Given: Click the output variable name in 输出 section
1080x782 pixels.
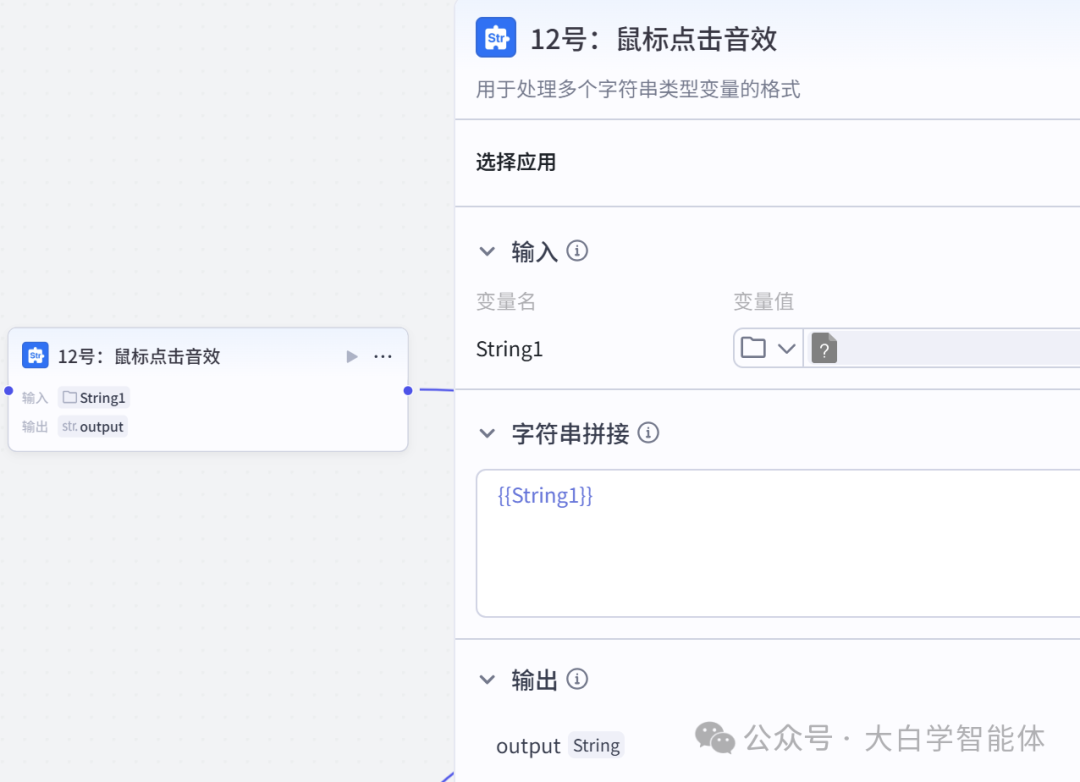Looking at the screenshot, I should click(x=528, y=746).
